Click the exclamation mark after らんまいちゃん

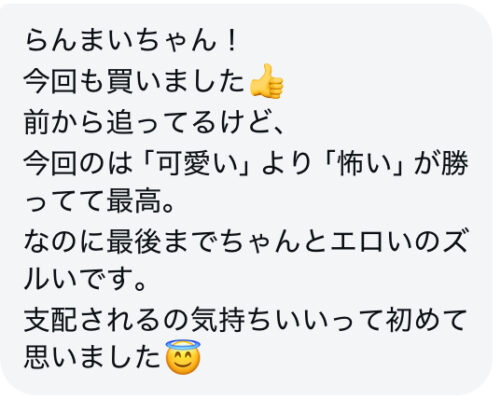[230, 41]
